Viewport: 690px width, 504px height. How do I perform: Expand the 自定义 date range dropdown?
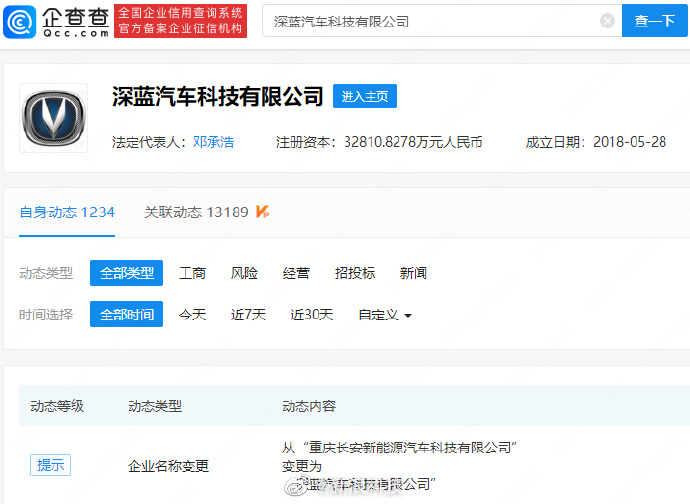tap(385, 314)
